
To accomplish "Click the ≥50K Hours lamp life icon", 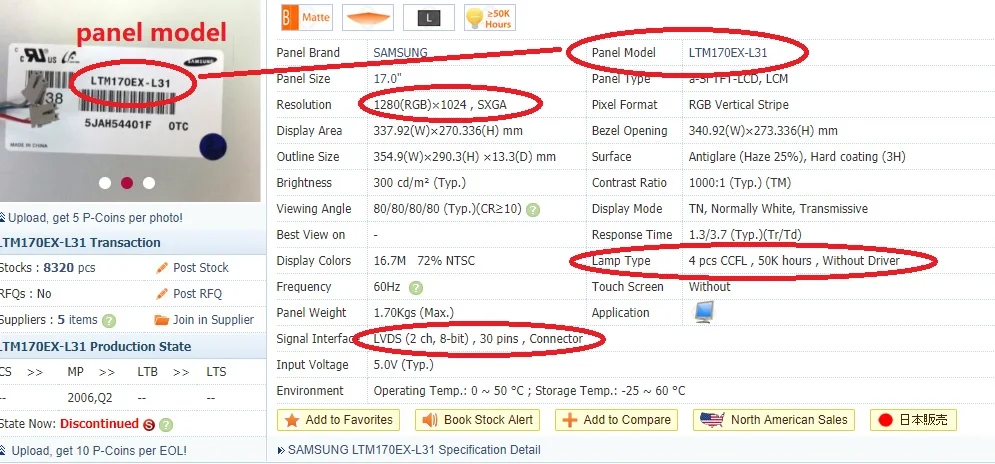I will point(489,17).
